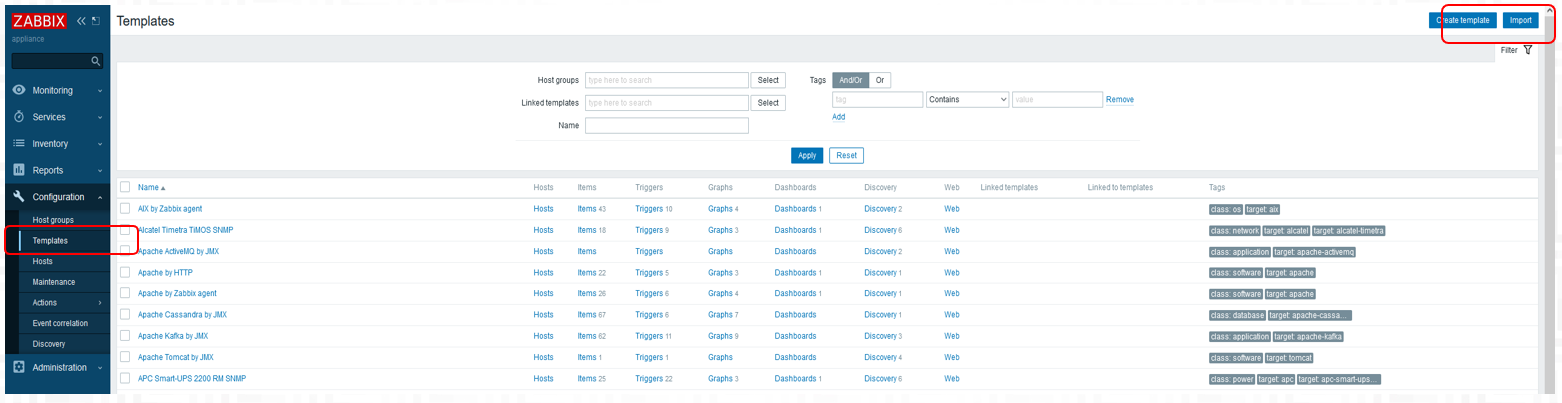This screenshot has width=1562, height=403.
Task: Open Triggers 22 for APC Smart-UPS
Action: (x=654, y=379)
